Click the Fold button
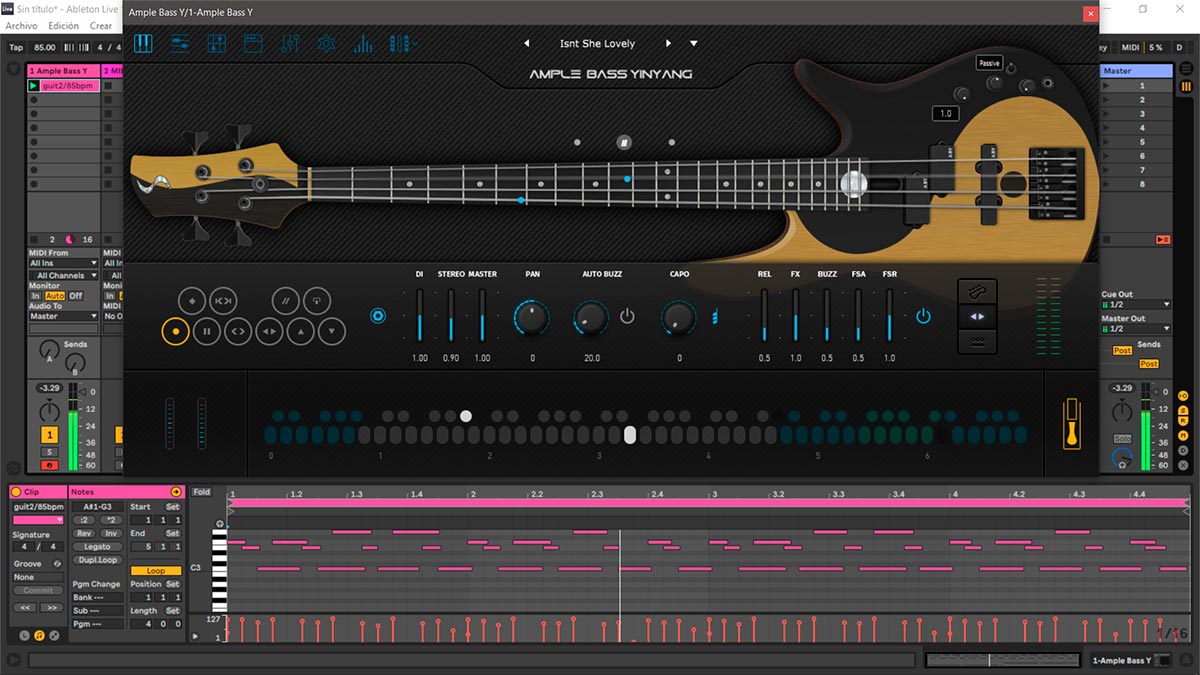The height and width of the screenshot is (675, 1200). (202, 492)
